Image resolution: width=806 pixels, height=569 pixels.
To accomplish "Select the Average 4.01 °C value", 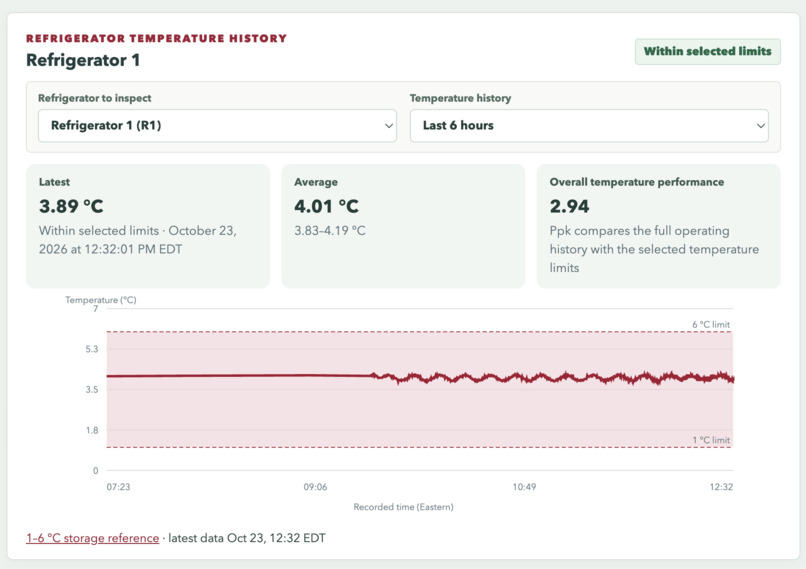I will pos(326,206).
